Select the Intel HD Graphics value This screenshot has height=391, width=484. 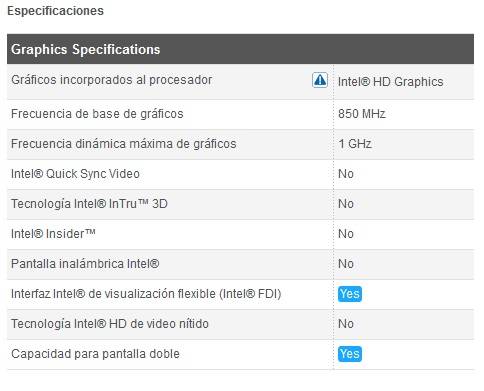coord(390,82)
